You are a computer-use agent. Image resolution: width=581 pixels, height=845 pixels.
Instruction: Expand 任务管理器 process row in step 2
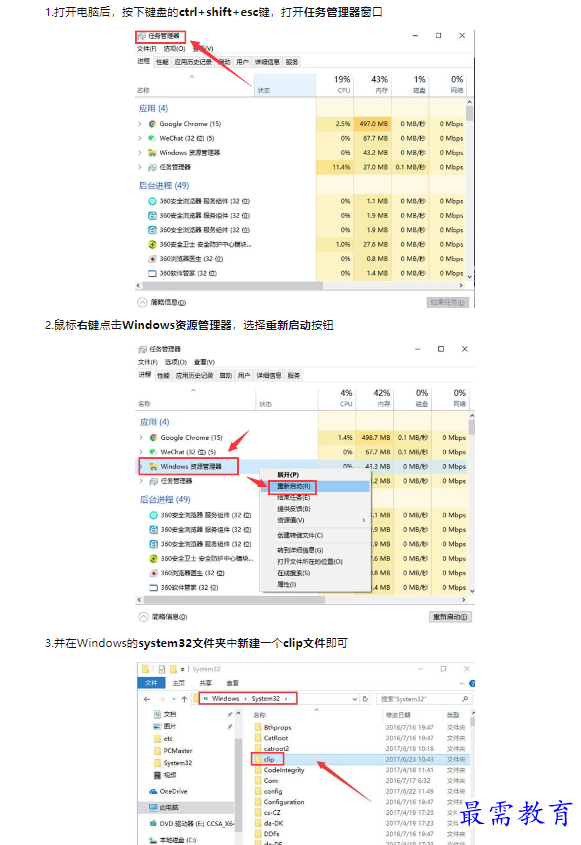tap(141, 481)
